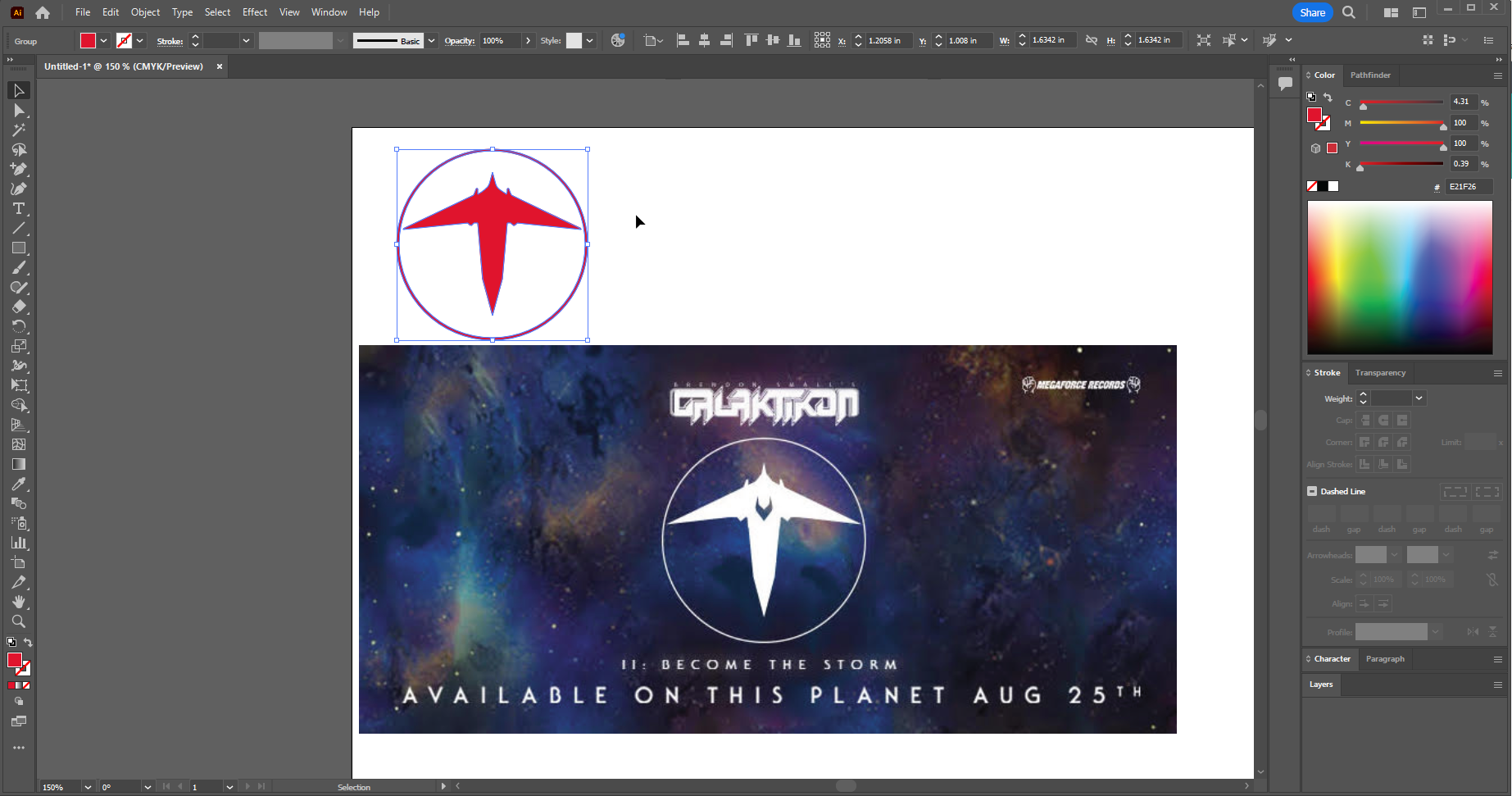
Task: Close the Untitled-1 document tab
Action: (x=220, y=66)
